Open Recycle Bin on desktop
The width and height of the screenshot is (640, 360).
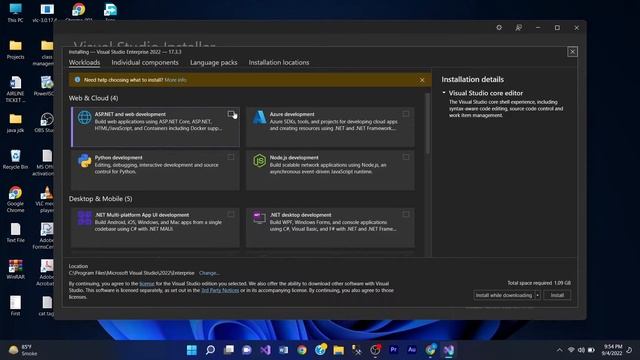[x=15, y=159]
